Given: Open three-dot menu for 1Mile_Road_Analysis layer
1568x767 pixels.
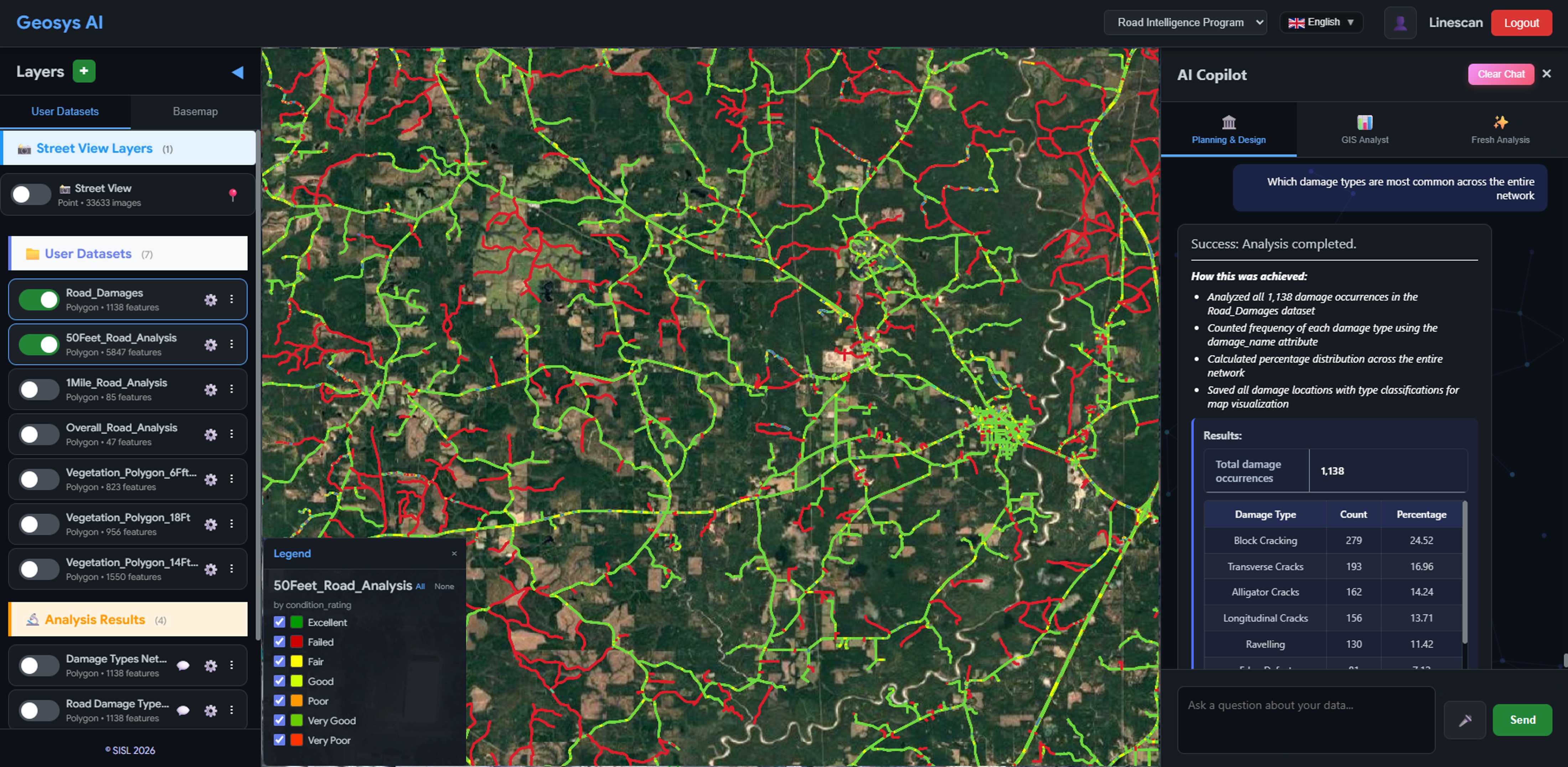Looking at the screenshot, I should (x=231, y=389).
